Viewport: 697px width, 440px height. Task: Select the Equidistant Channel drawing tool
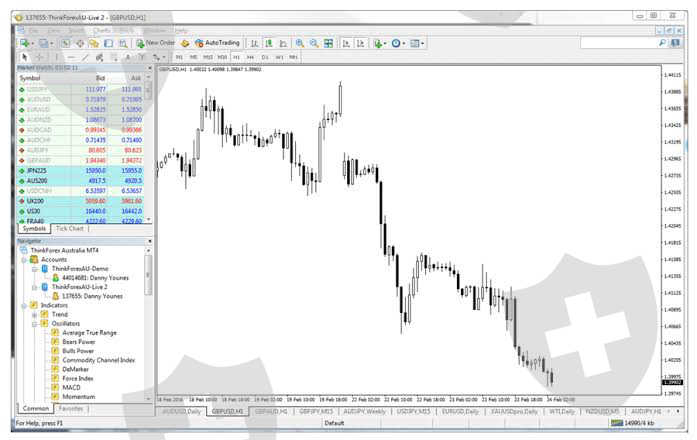100,57
